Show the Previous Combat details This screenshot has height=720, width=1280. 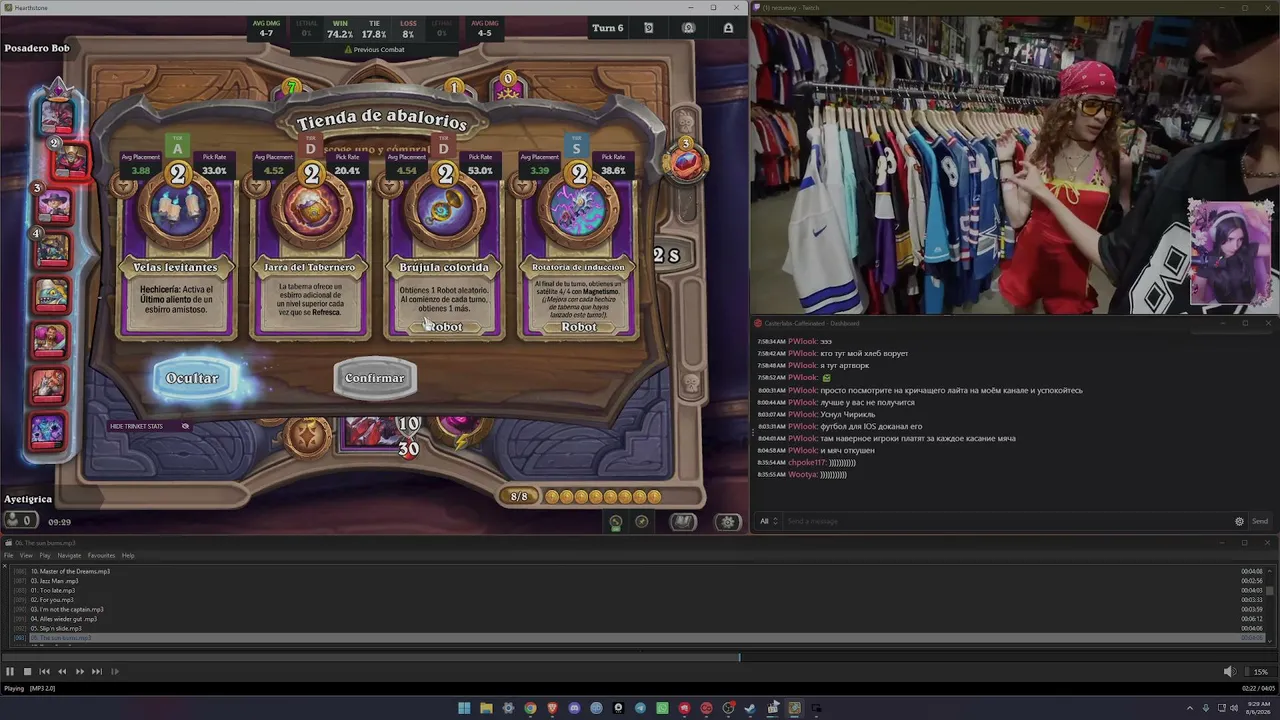pos(373,49)
